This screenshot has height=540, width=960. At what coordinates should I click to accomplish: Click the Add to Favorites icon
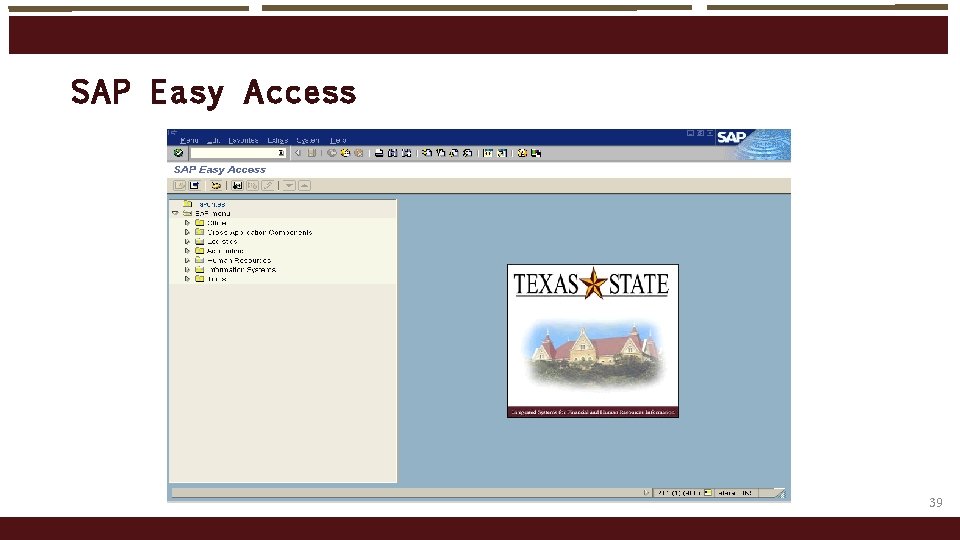(x=237, y=186)
